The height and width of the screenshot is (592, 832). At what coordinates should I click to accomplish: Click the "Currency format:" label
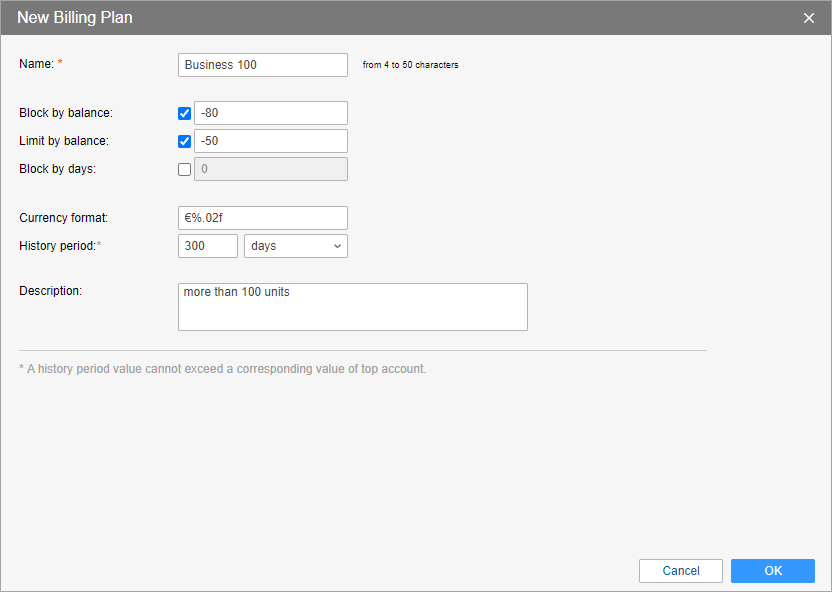63,217
